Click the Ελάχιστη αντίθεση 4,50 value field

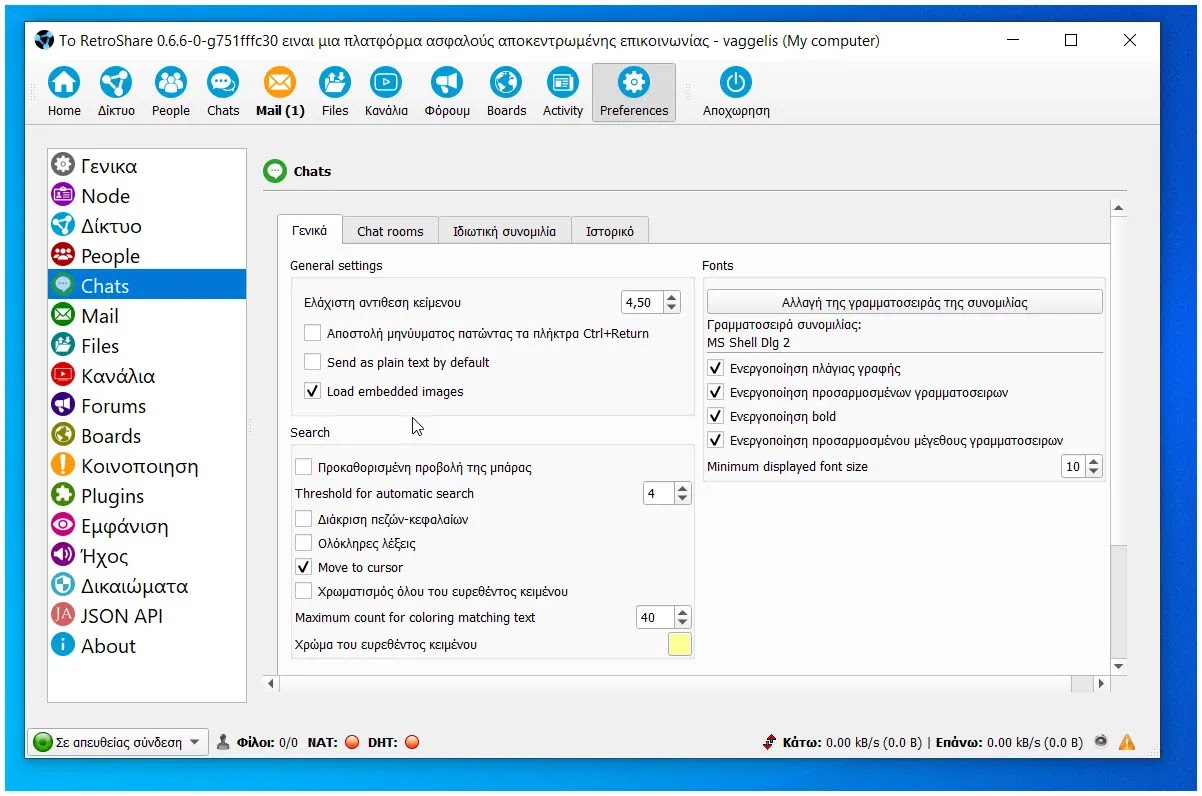[x=641, y=302]
